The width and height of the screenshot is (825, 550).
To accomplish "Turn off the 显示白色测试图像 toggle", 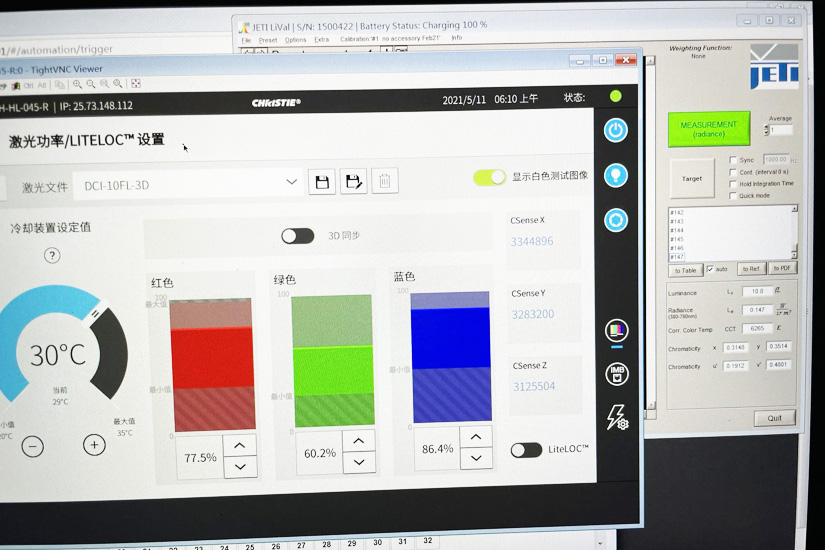I will [x=490, y=177].
